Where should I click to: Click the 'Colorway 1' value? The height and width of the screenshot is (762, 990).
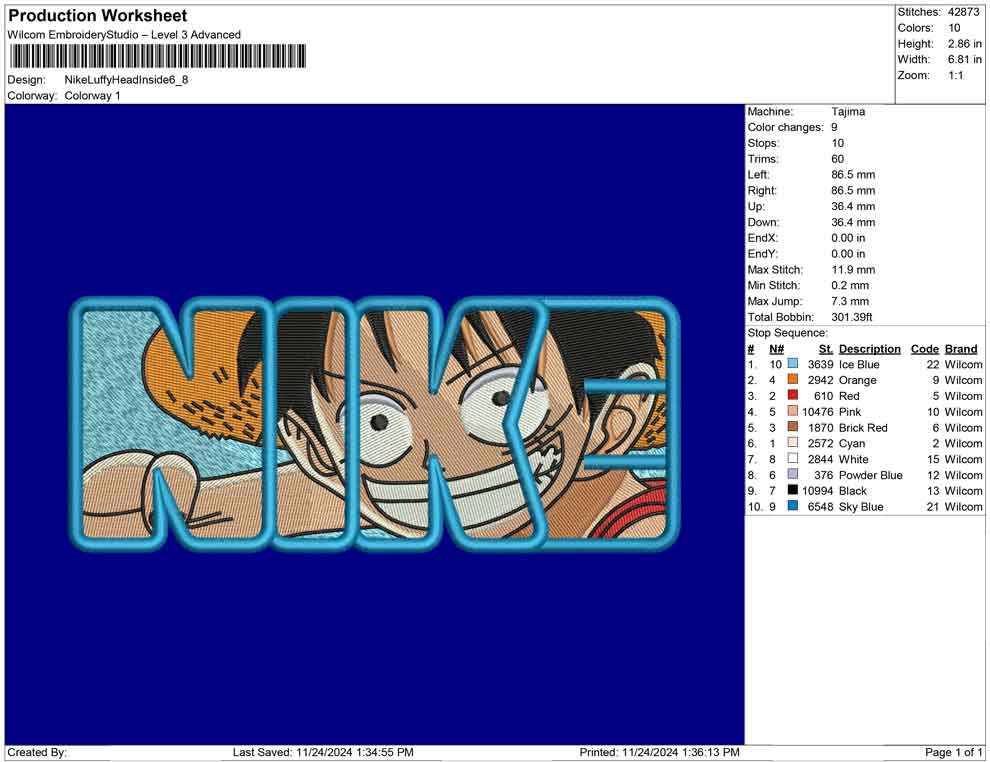[92, 95]
